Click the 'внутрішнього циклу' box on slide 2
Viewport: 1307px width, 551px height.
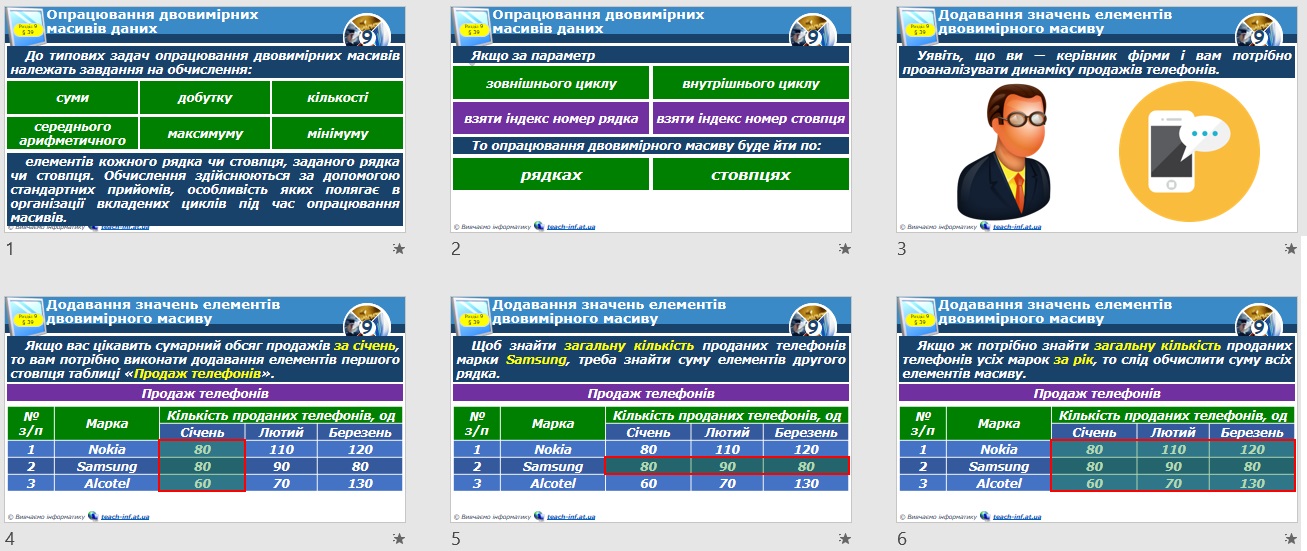point(751,83)
